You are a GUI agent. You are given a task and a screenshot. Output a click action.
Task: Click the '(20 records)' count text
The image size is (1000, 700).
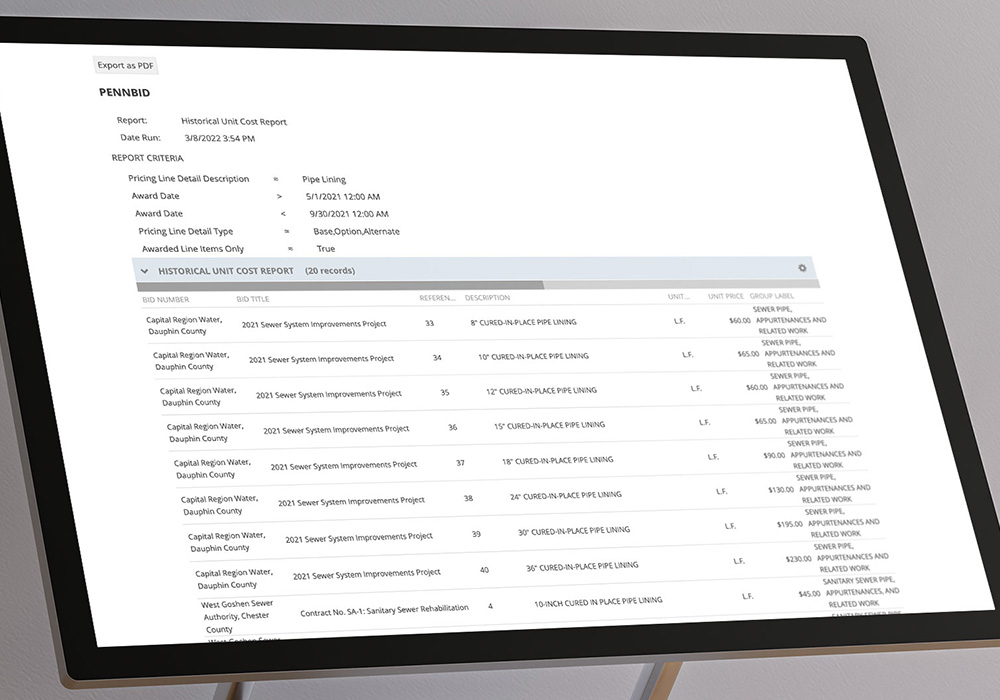click(x=330, y=271)
